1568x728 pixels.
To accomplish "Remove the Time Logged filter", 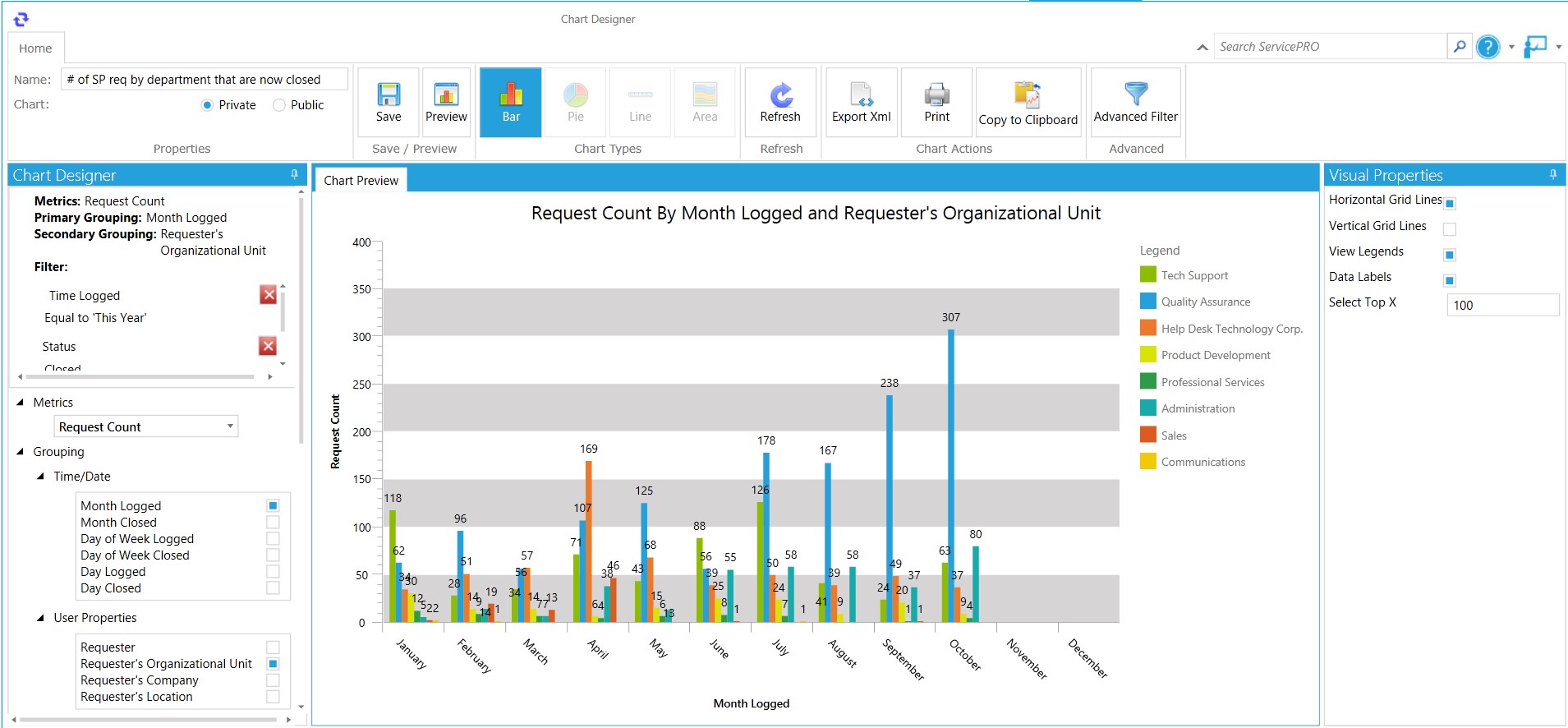I will pos(268,295).
